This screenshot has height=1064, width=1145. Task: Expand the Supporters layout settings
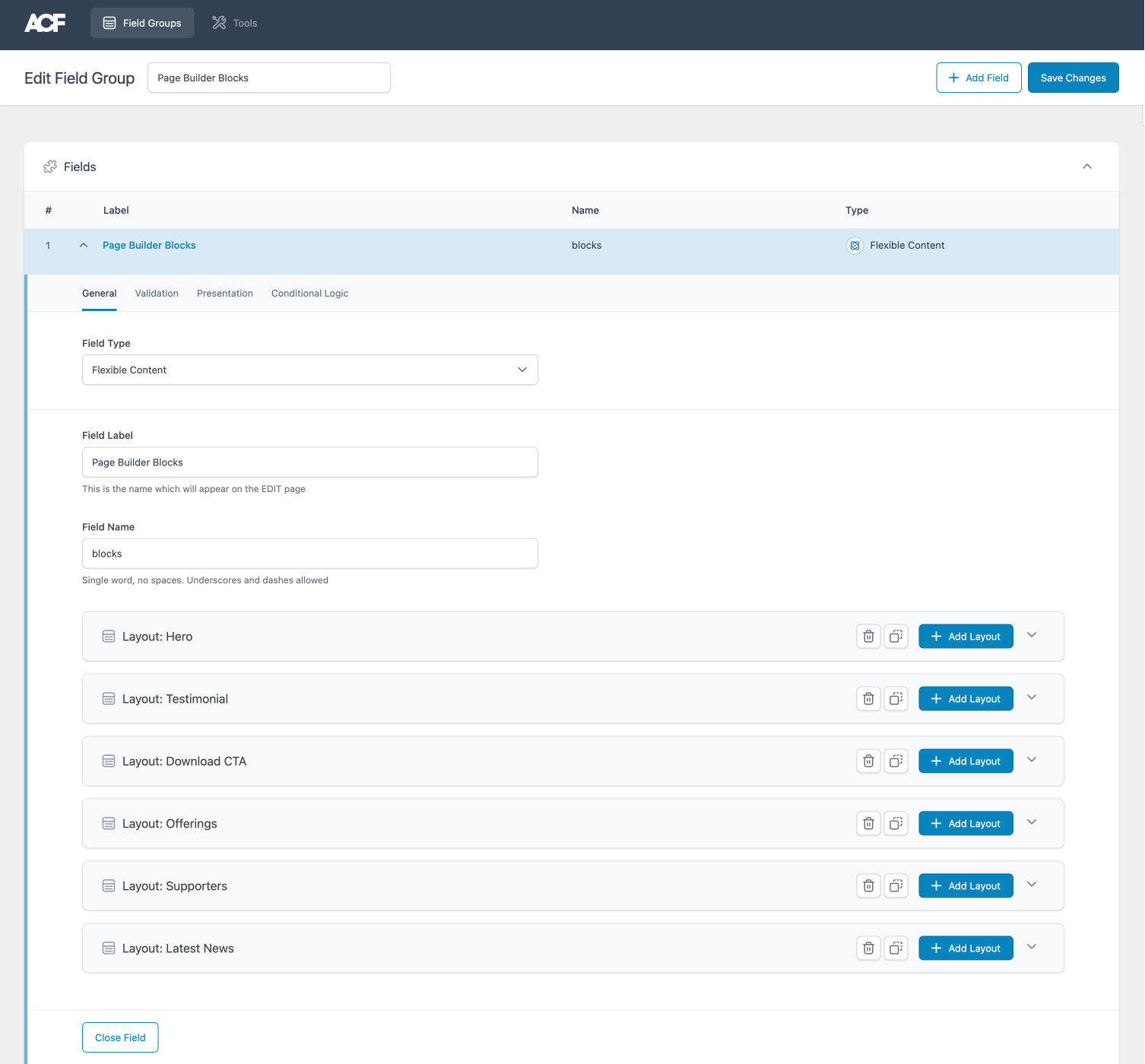click(x=1032, y=885)
